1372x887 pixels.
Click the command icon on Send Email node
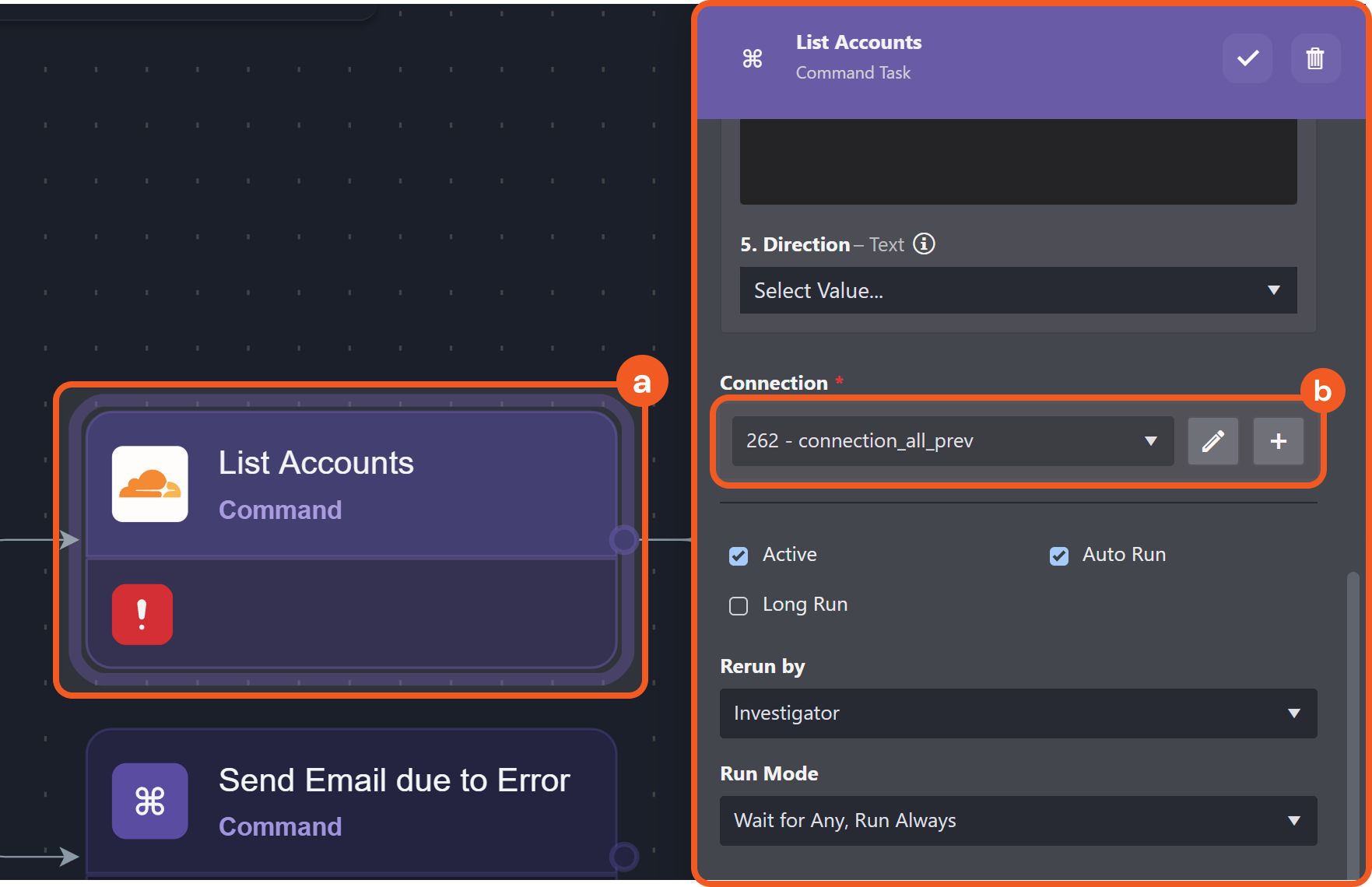[150, 801]
